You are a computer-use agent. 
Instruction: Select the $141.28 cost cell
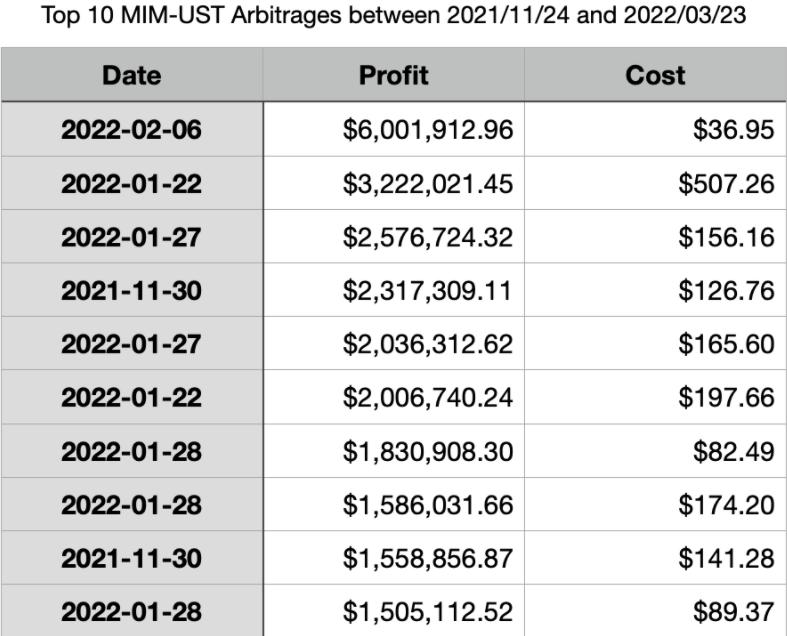coord(726,559)
